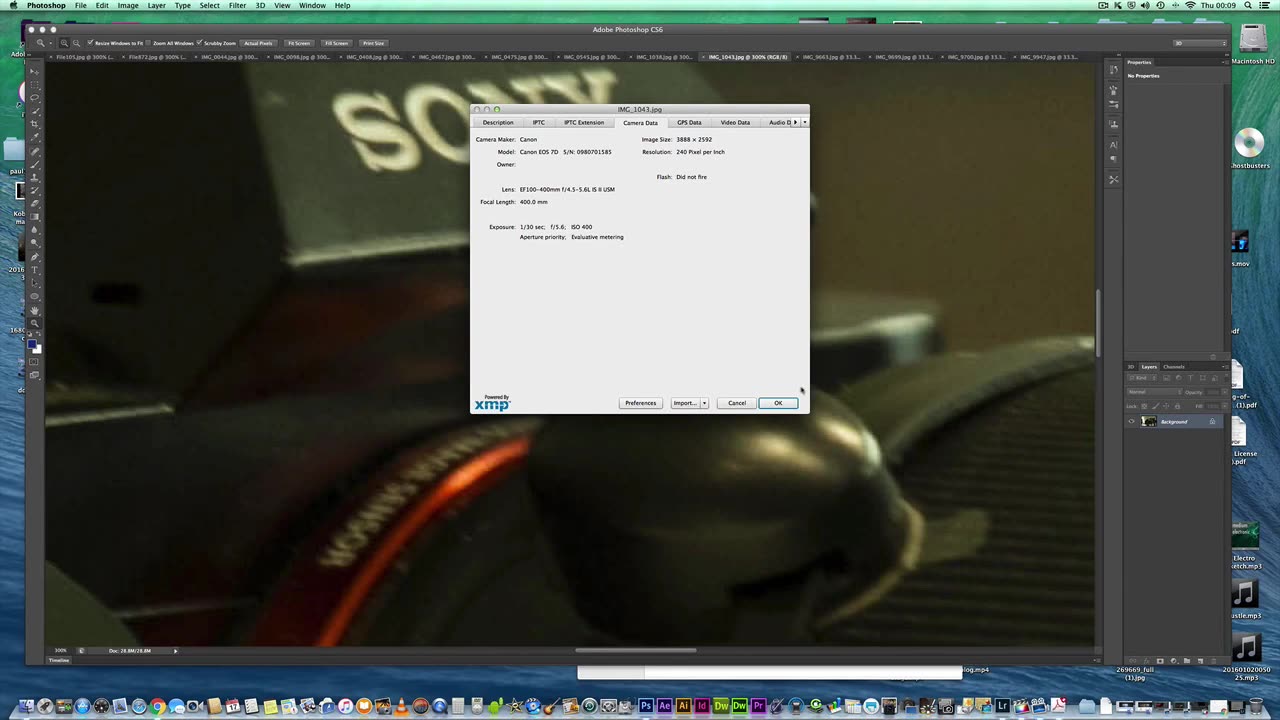Open the Kind filter dropdown in Layers

pos(1142,378)
